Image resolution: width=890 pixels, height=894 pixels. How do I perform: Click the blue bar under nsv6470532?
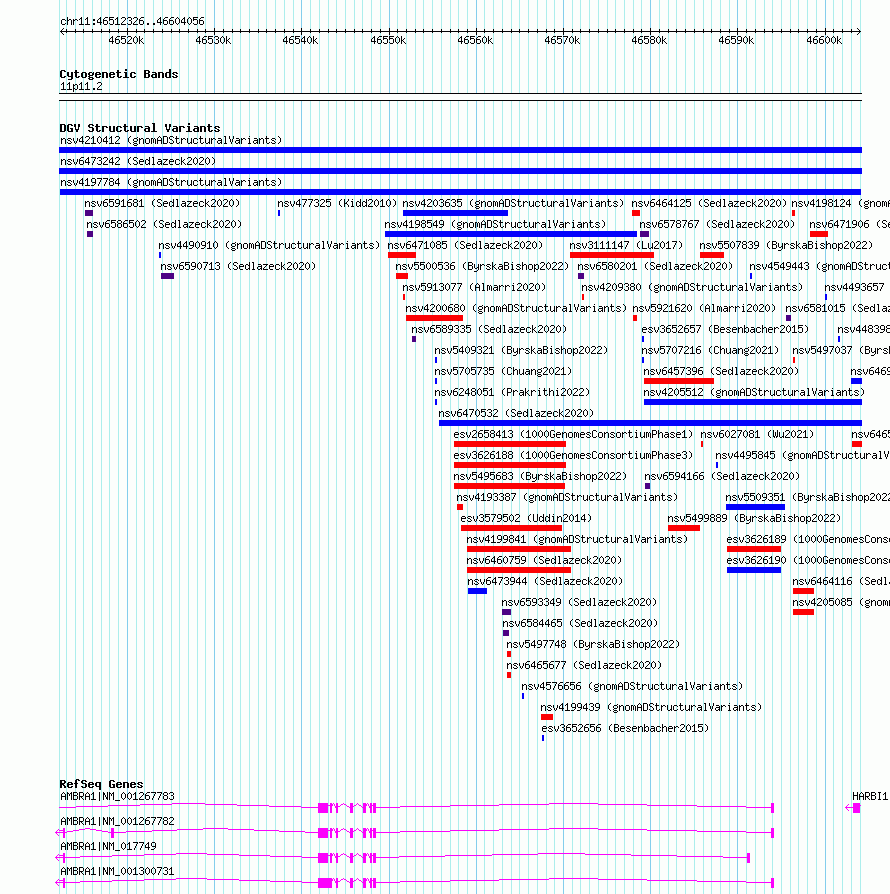650,423
